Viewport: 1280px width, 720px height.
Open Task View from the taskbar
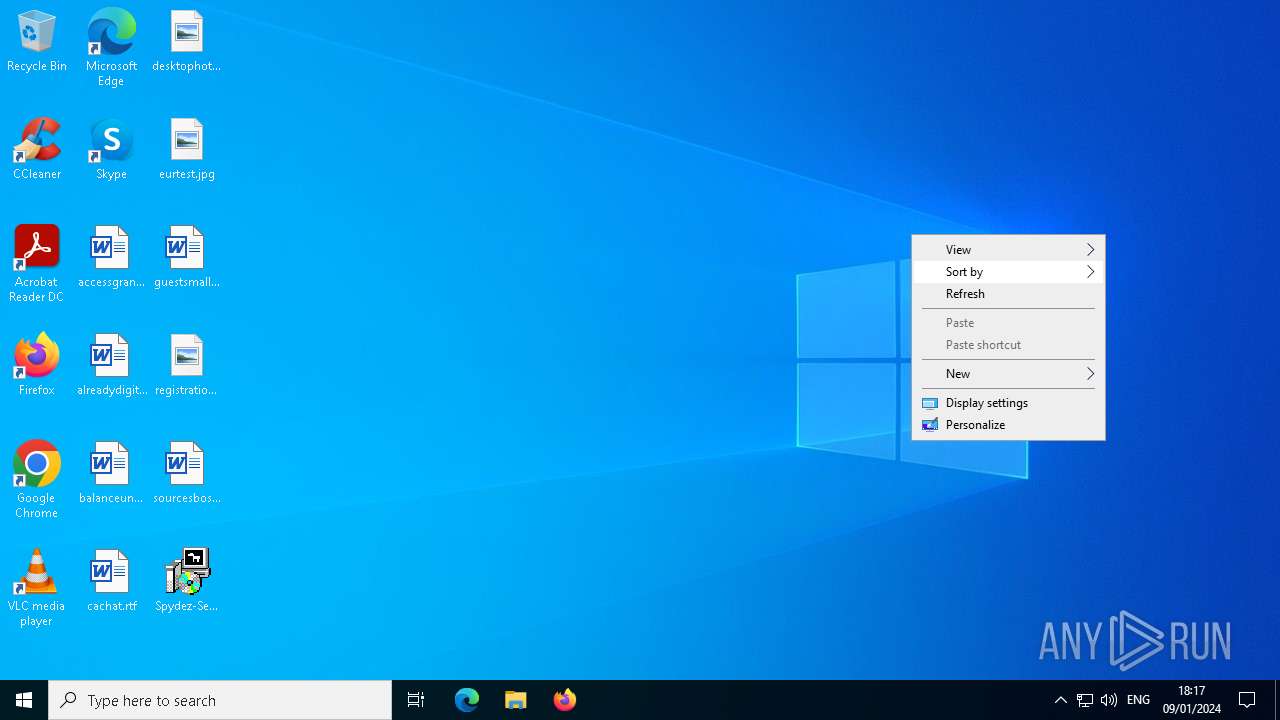416,700
